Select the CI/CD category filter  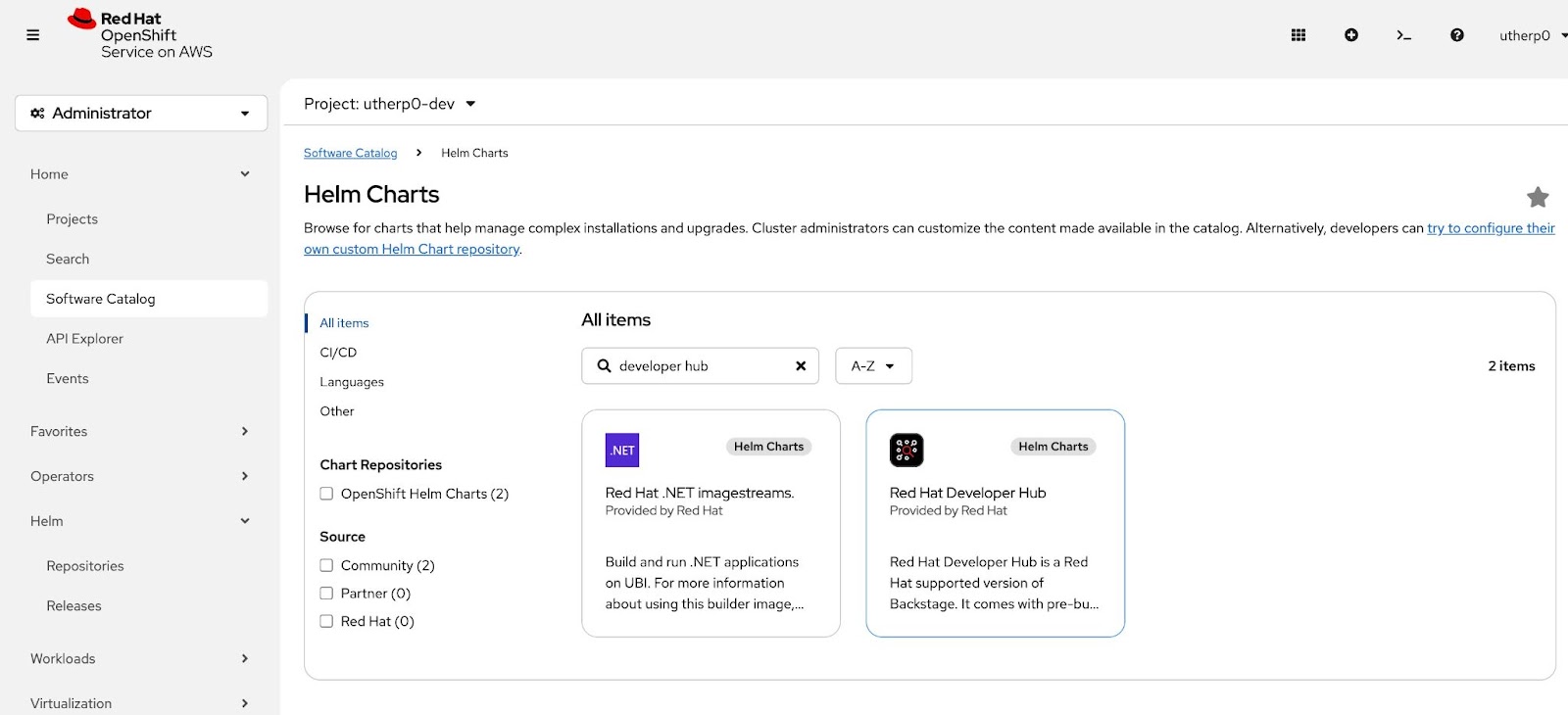coord(338,353)
